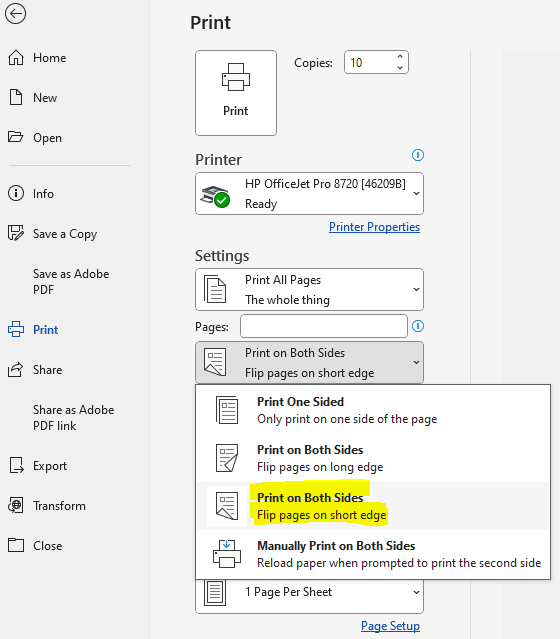Select Manually Print on Both Sides
The height and width of the screenshot is (639, 560).
(373, 554)
